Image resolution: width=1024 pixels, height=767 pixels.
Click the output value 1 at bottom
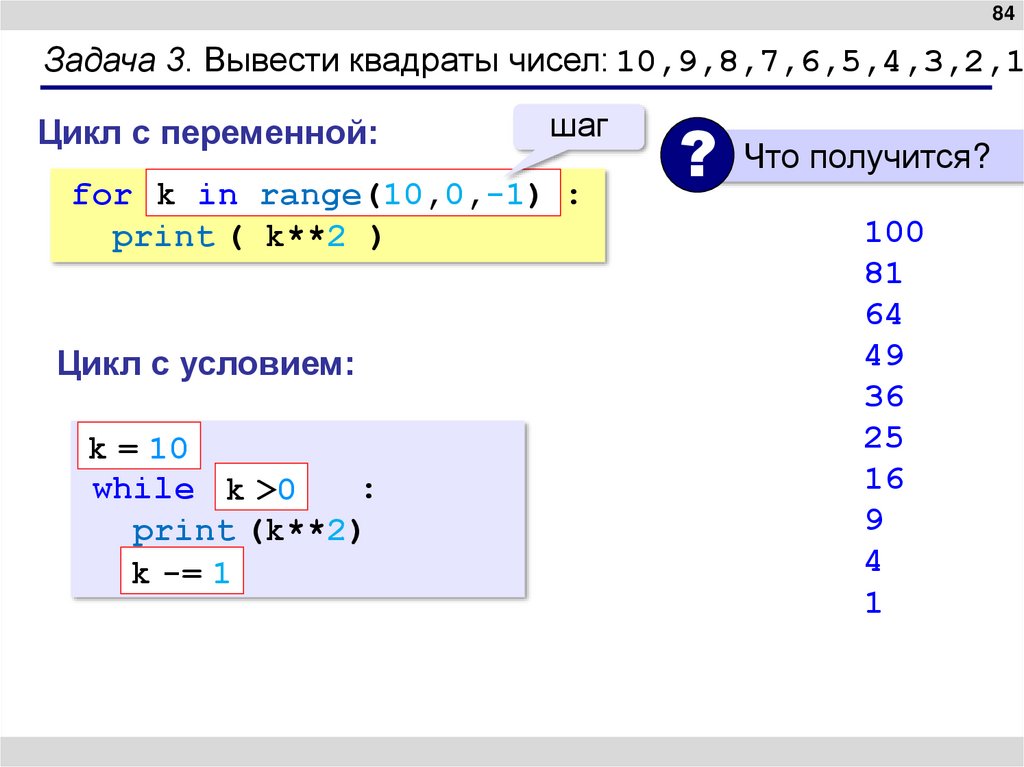(x=872, y=602)
